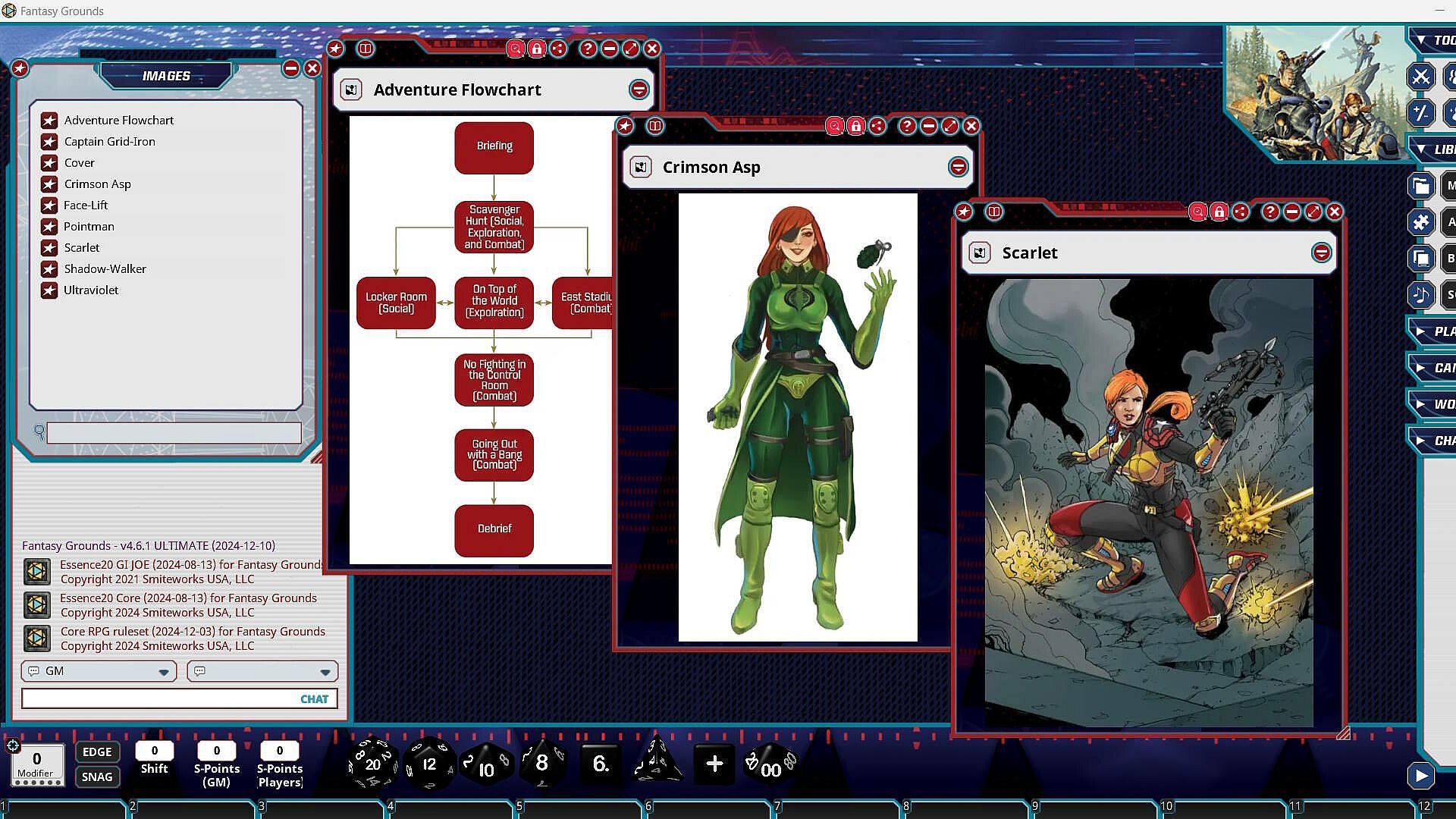Toggle the EDGE roll option

tap(97, 752)
